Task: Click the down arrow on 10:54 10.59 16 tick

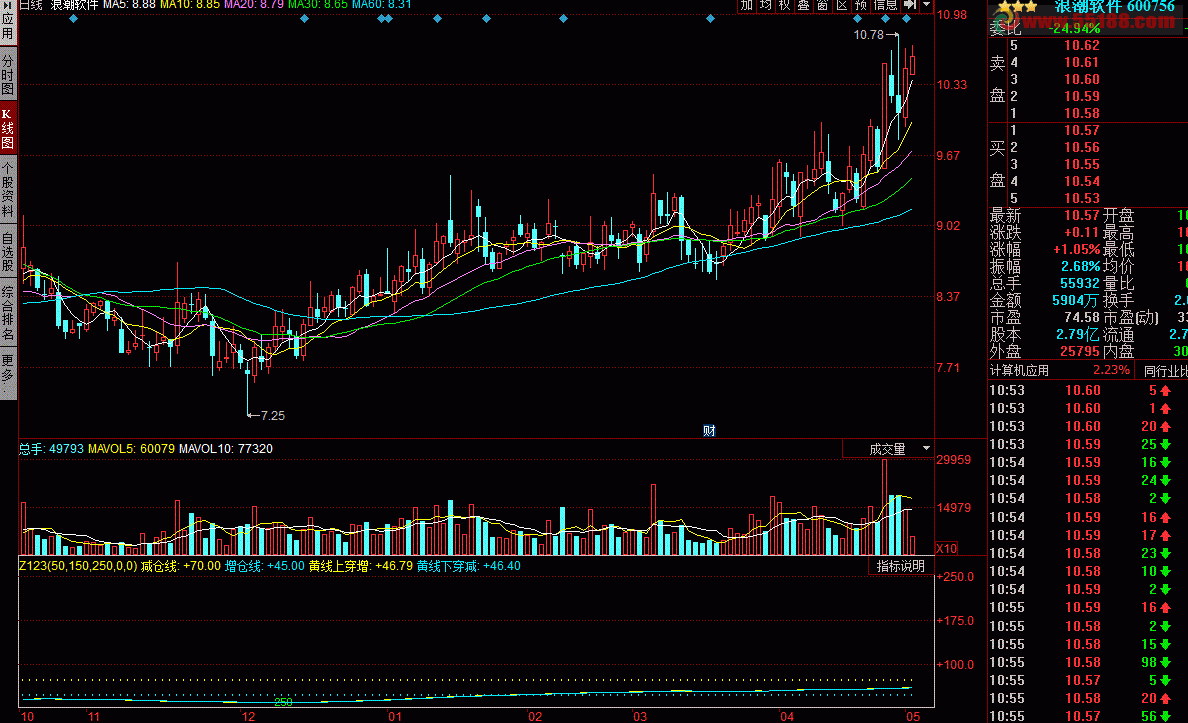Action: point(1165,462)
